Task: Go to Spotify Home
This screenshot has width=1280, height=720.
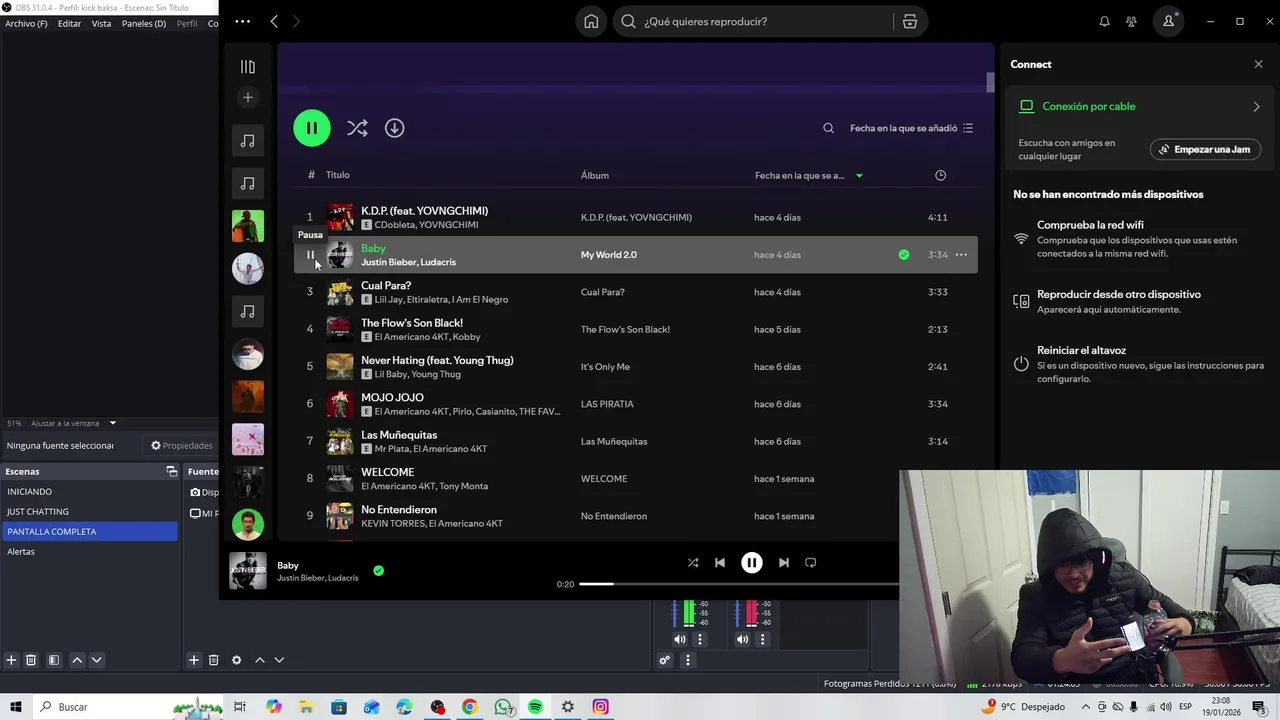Action: click(591, 21)
